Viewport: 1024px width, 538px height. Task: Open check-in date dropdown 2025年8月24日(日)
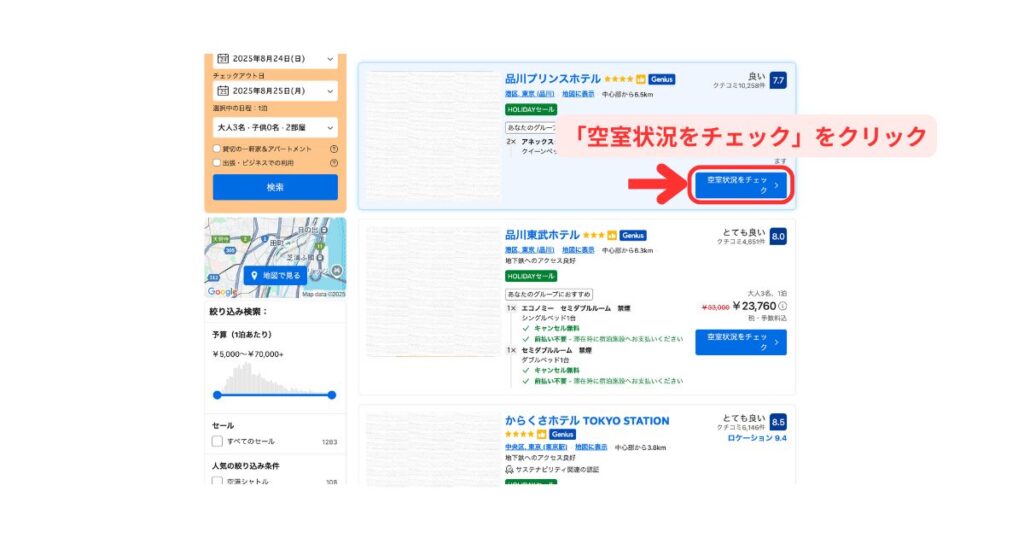(275, 59)
